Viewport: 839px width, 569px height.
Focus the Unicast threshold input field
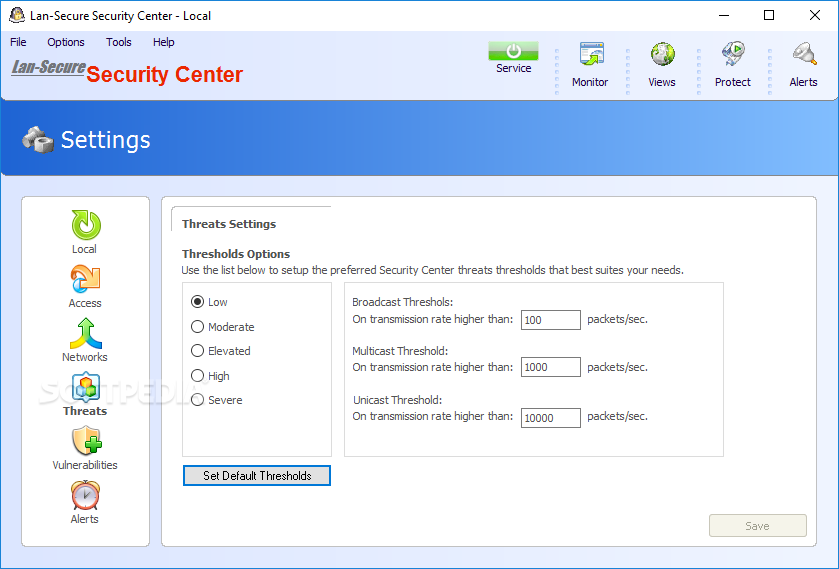tap(551, 418)
